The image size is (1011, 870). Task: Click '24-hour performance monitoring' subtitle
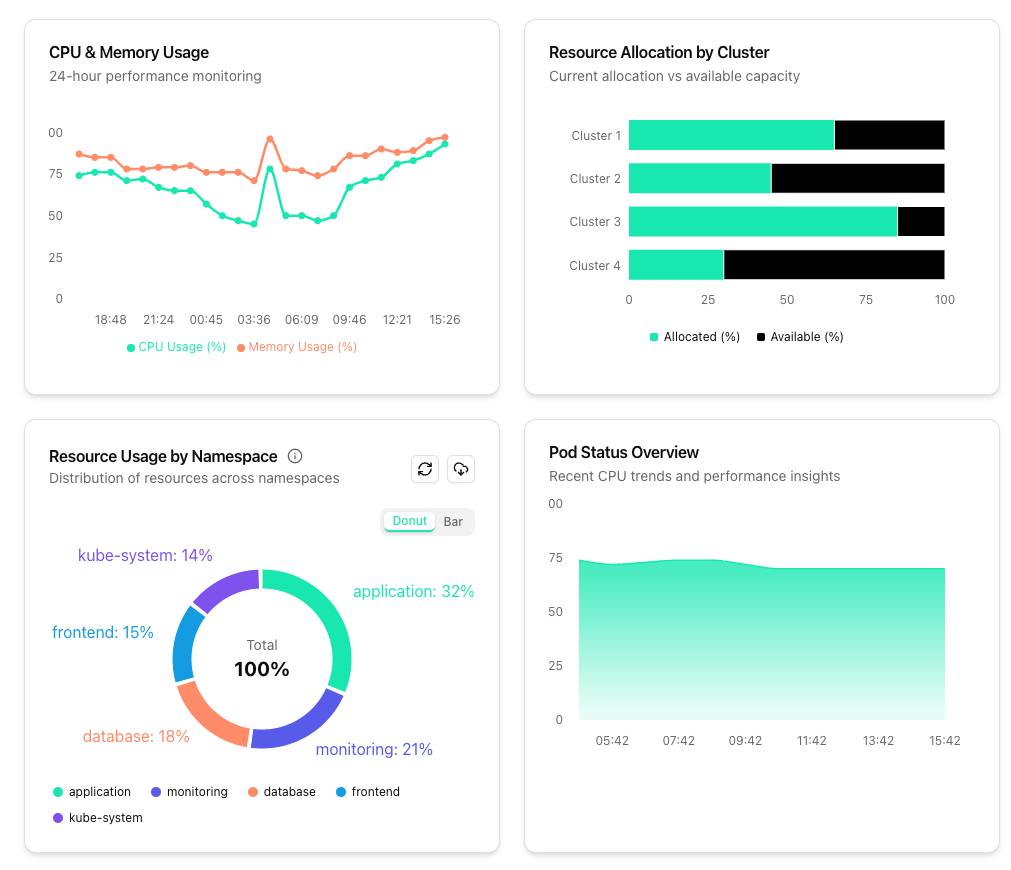click(x=155, y=76)
